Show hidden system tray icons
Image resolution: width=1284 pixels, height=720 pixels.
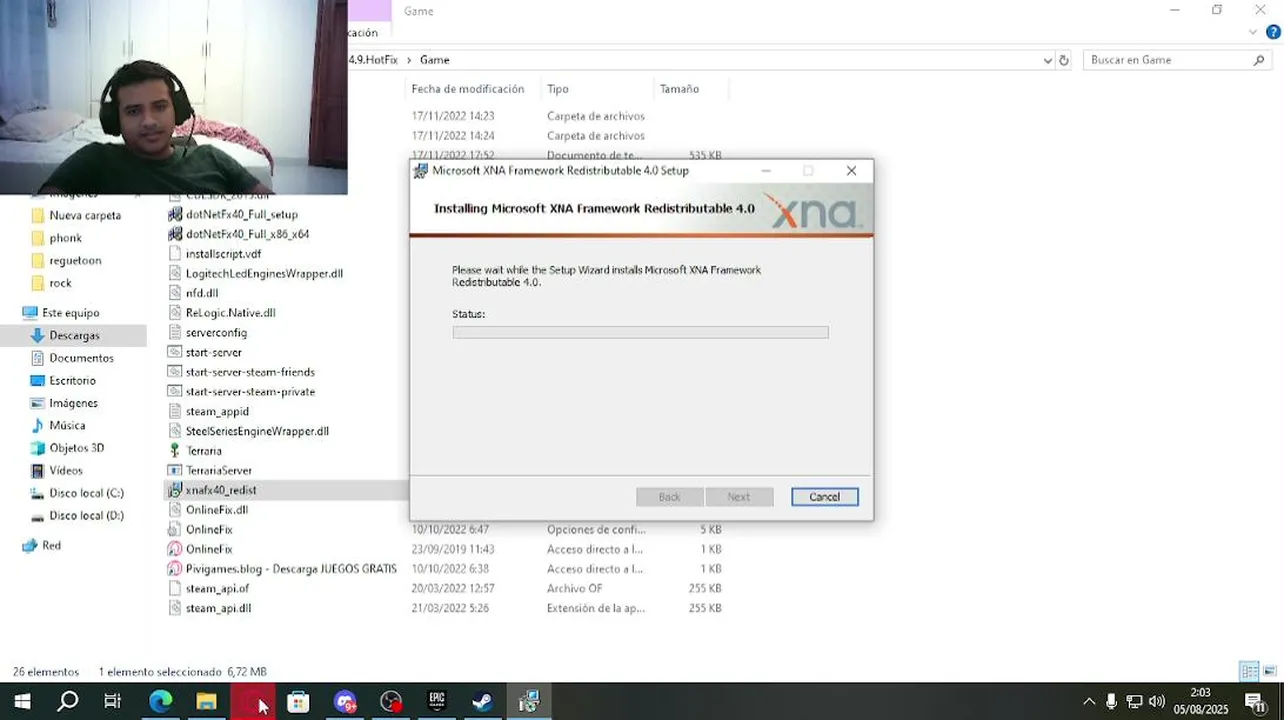coord(1089,702)
